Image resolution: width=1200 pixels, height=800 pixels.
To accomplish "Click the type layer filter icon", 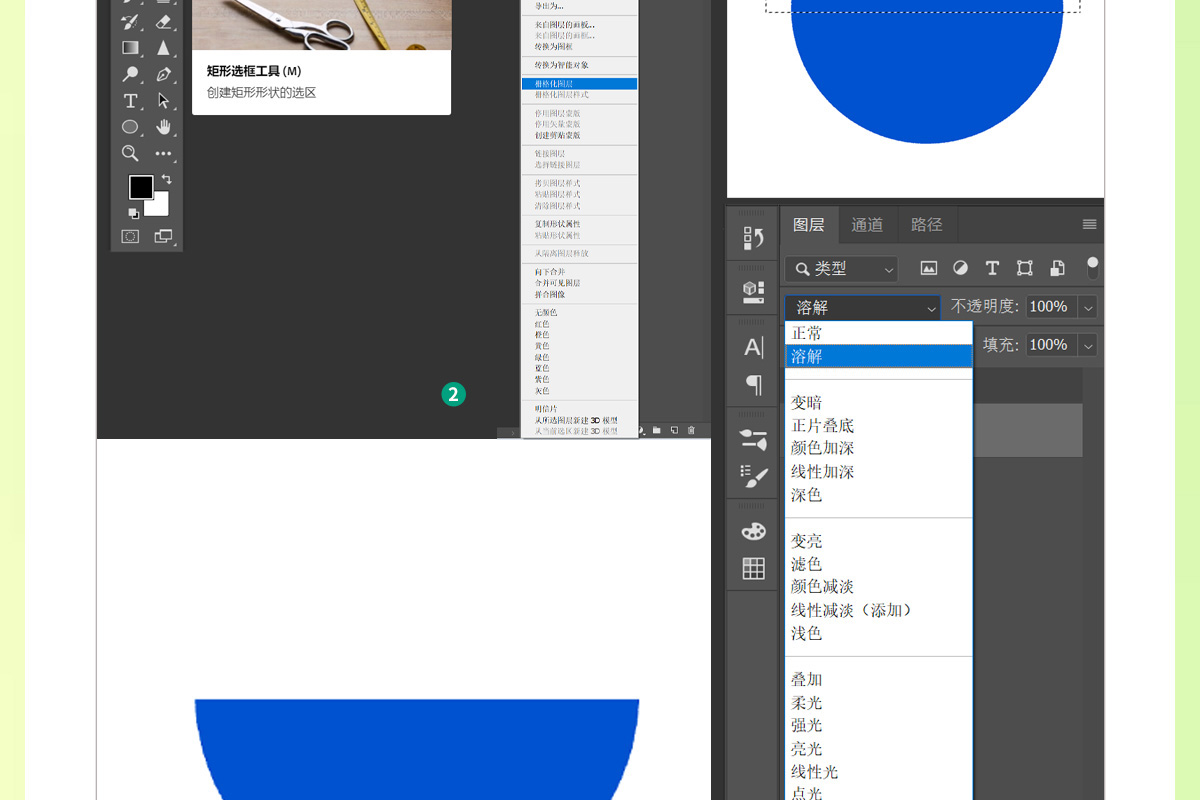I will (992, 268).
